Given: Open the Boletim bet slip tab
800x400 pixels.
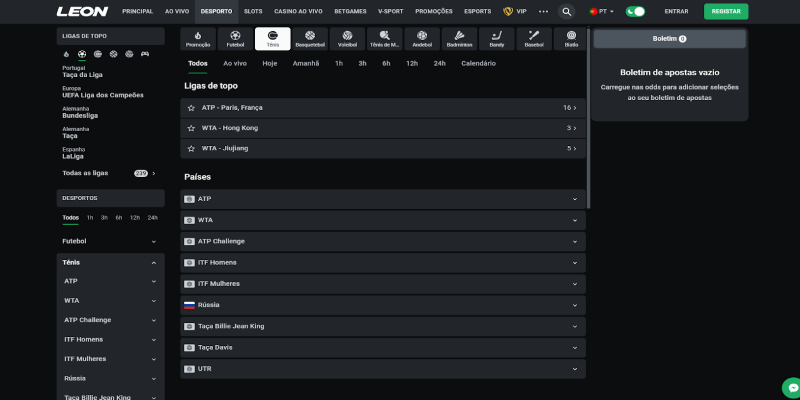Looking at the screenshot, I should pos(669,39).
